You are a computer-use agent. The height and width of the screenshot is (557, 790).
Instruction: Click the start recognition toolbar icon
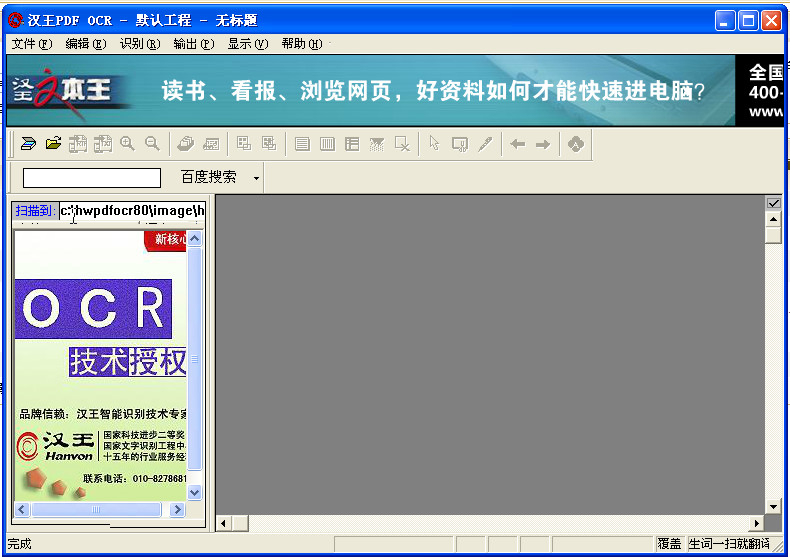pos(575,144)
